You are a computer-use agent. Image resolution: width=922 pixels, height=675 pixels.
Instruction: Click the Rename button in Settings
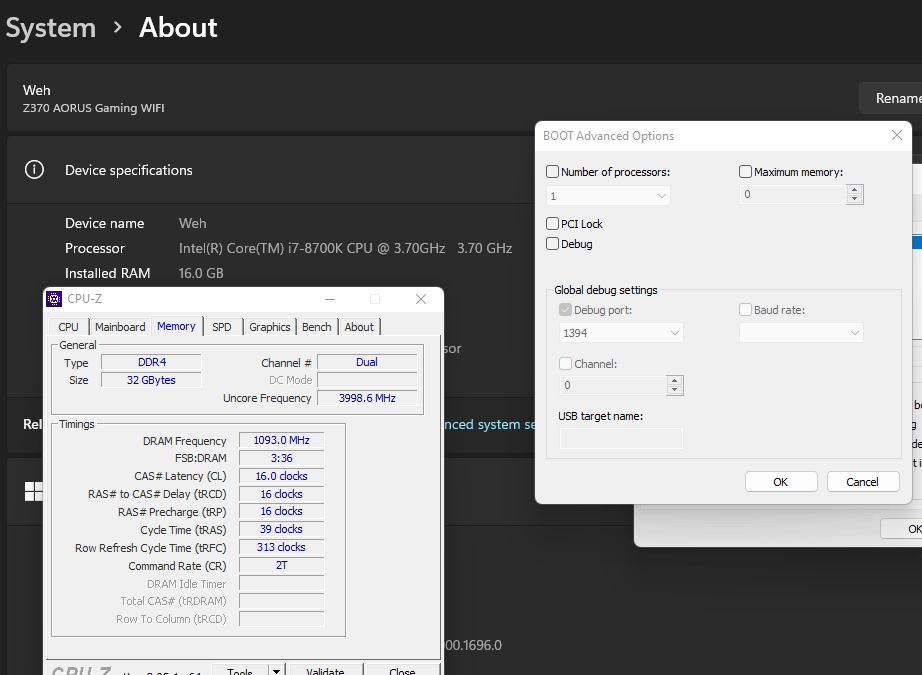click(891, 98)
